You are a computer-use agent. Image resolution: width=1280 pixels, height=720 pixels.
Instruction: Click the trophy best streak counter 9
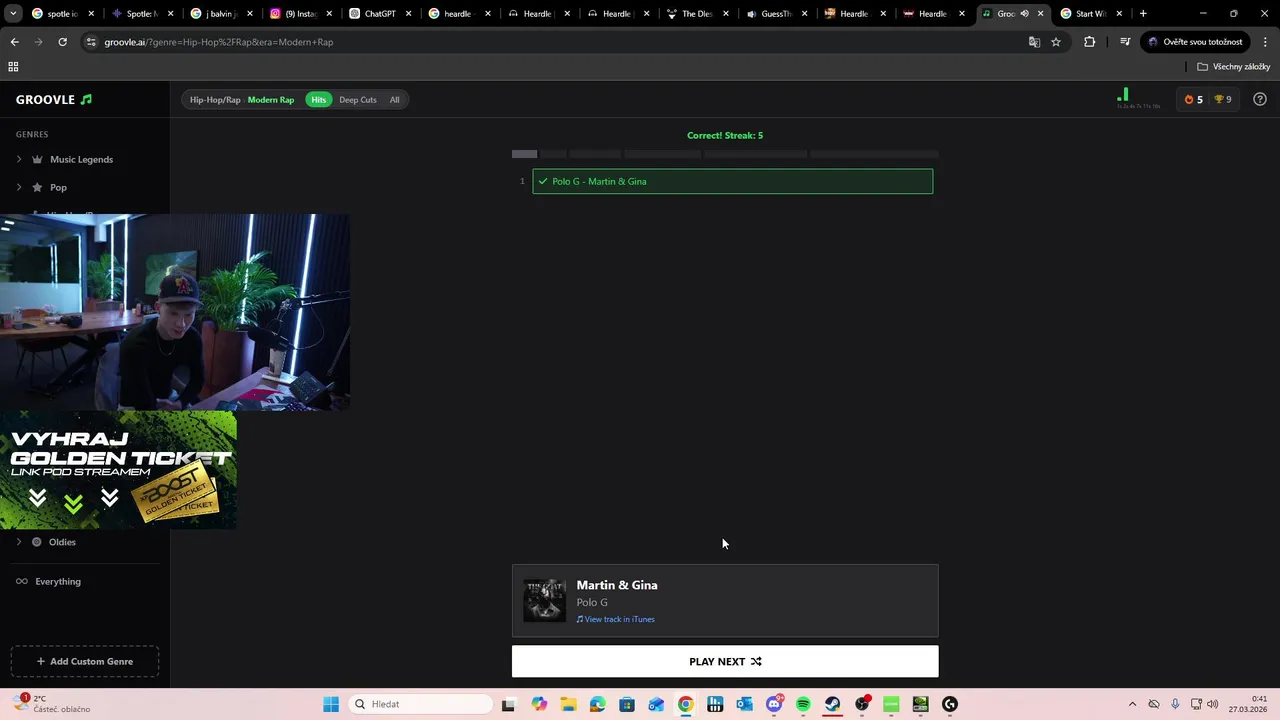click(x=1222, y=99)
